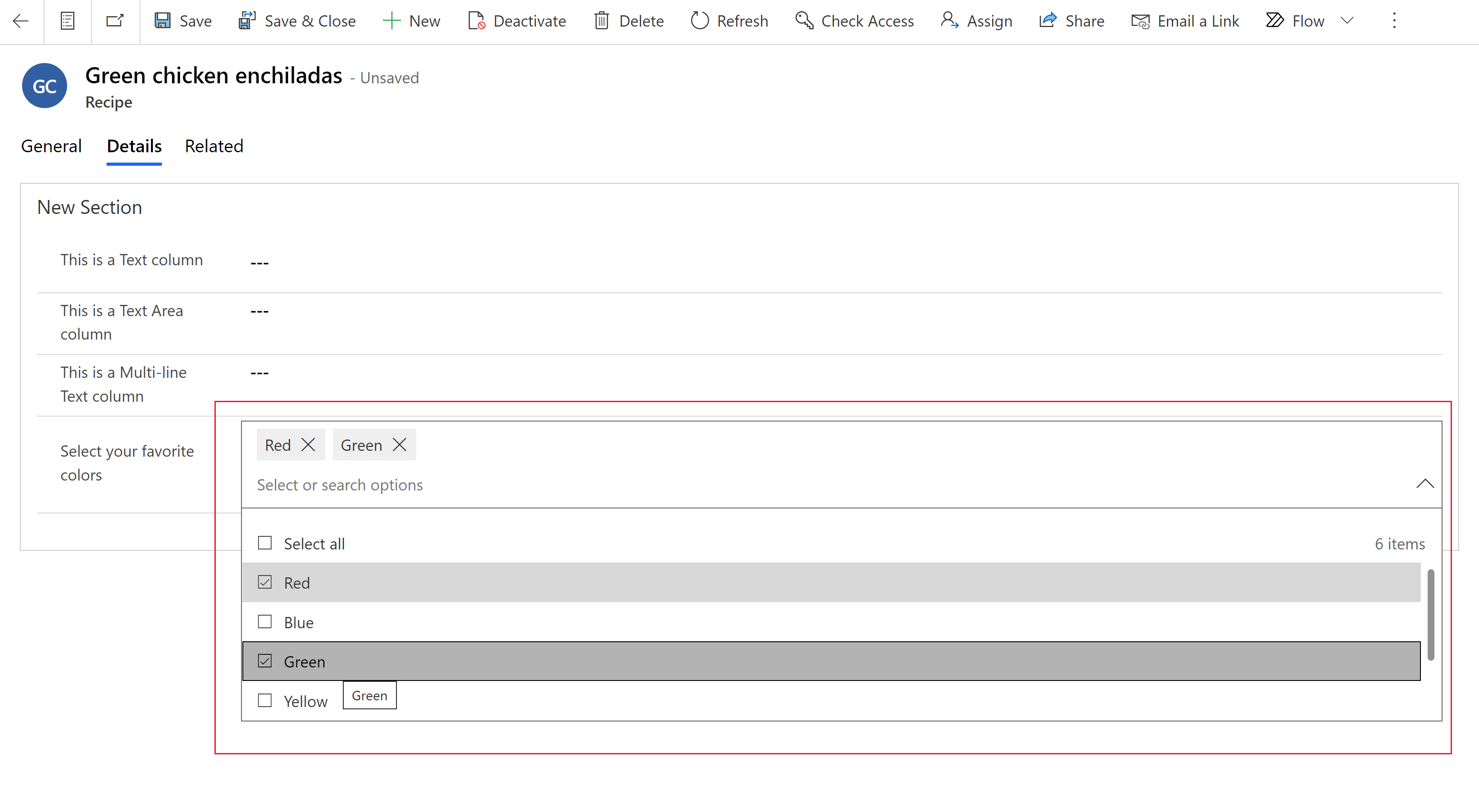Image resolution: width=1479 pixels, height=812 pixels.
Task: Toggle the Blue color checkbox
Action: coord(264,622)
